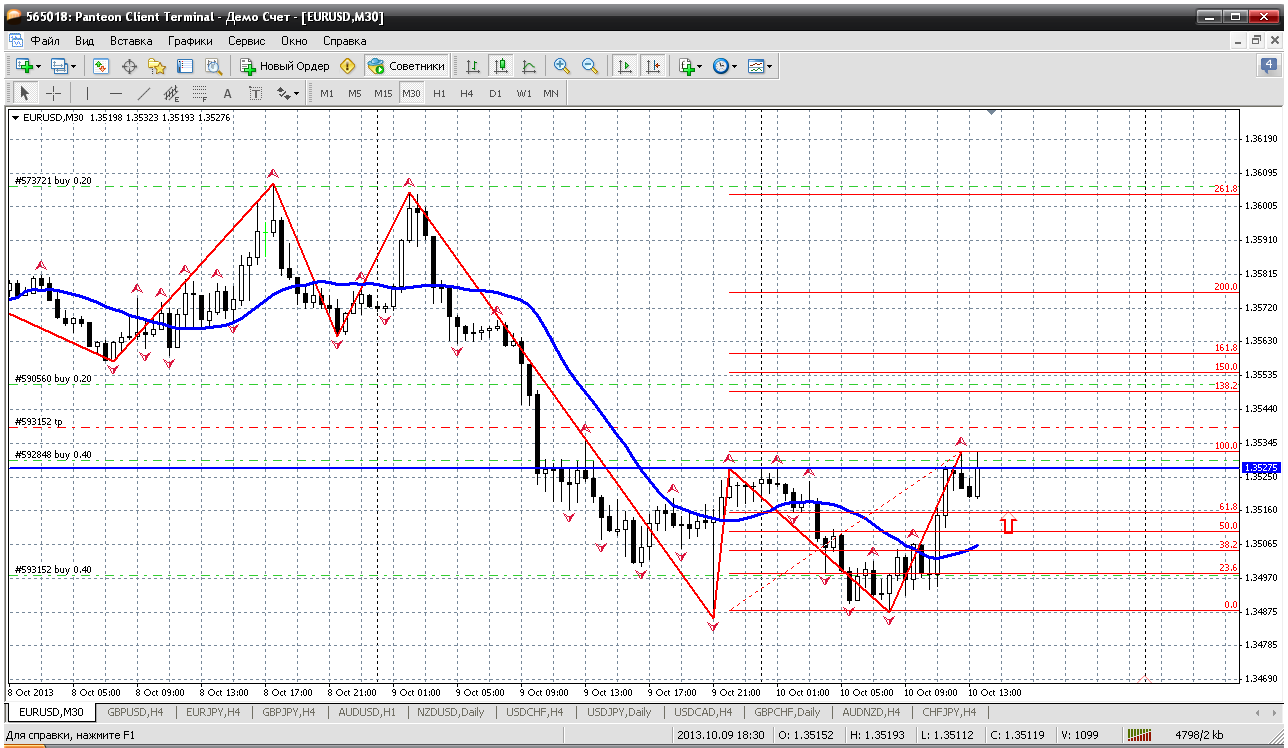Image resolution: width=1288 pixels, height=748 pixels.
Task: Pick the Fibonacci retracement tool
Action: [199, 93]
